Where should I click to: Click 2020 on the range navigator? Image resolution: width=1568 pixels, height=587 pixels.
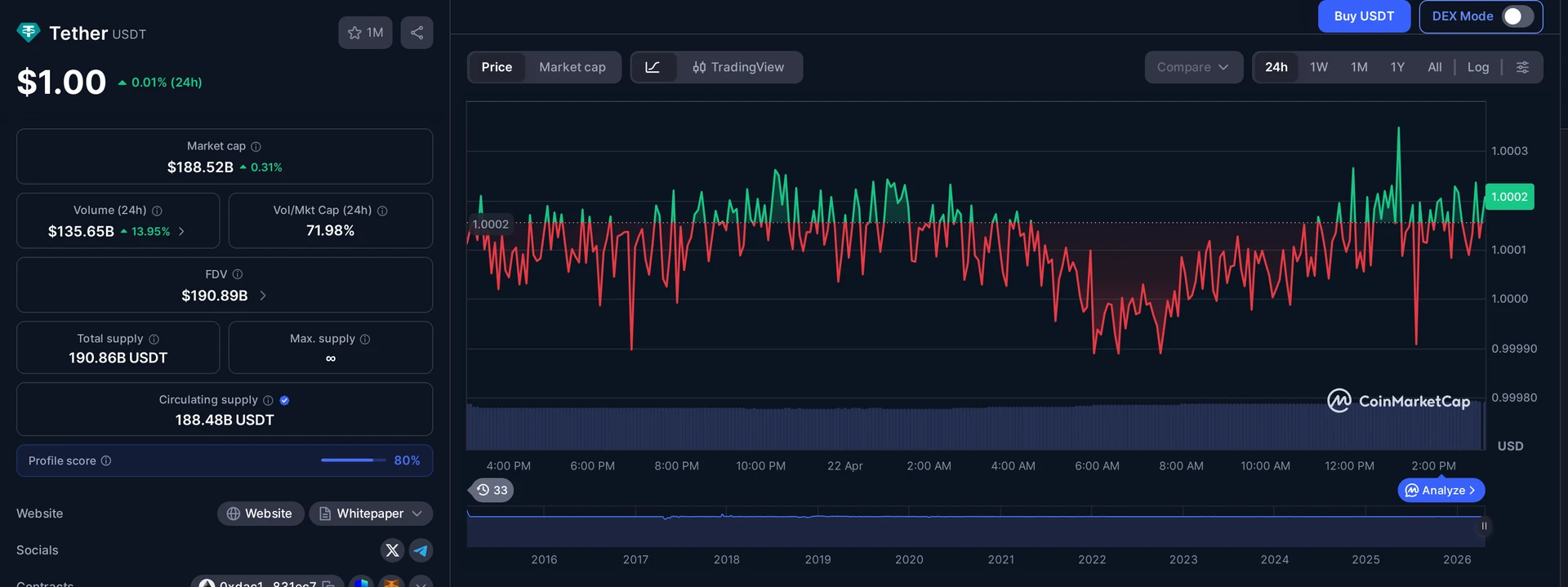pos(909,560)
